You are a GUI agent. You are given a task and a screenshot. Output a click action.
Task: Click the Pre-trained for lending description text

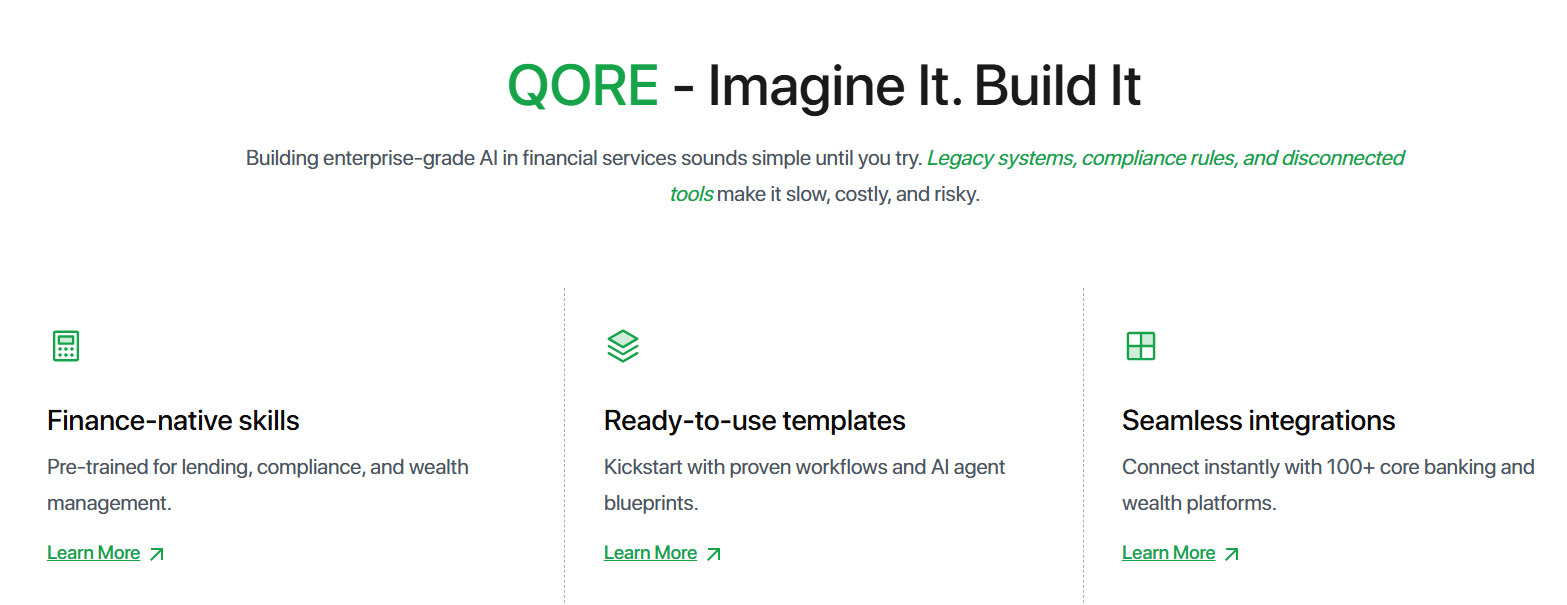coord(258,484)
